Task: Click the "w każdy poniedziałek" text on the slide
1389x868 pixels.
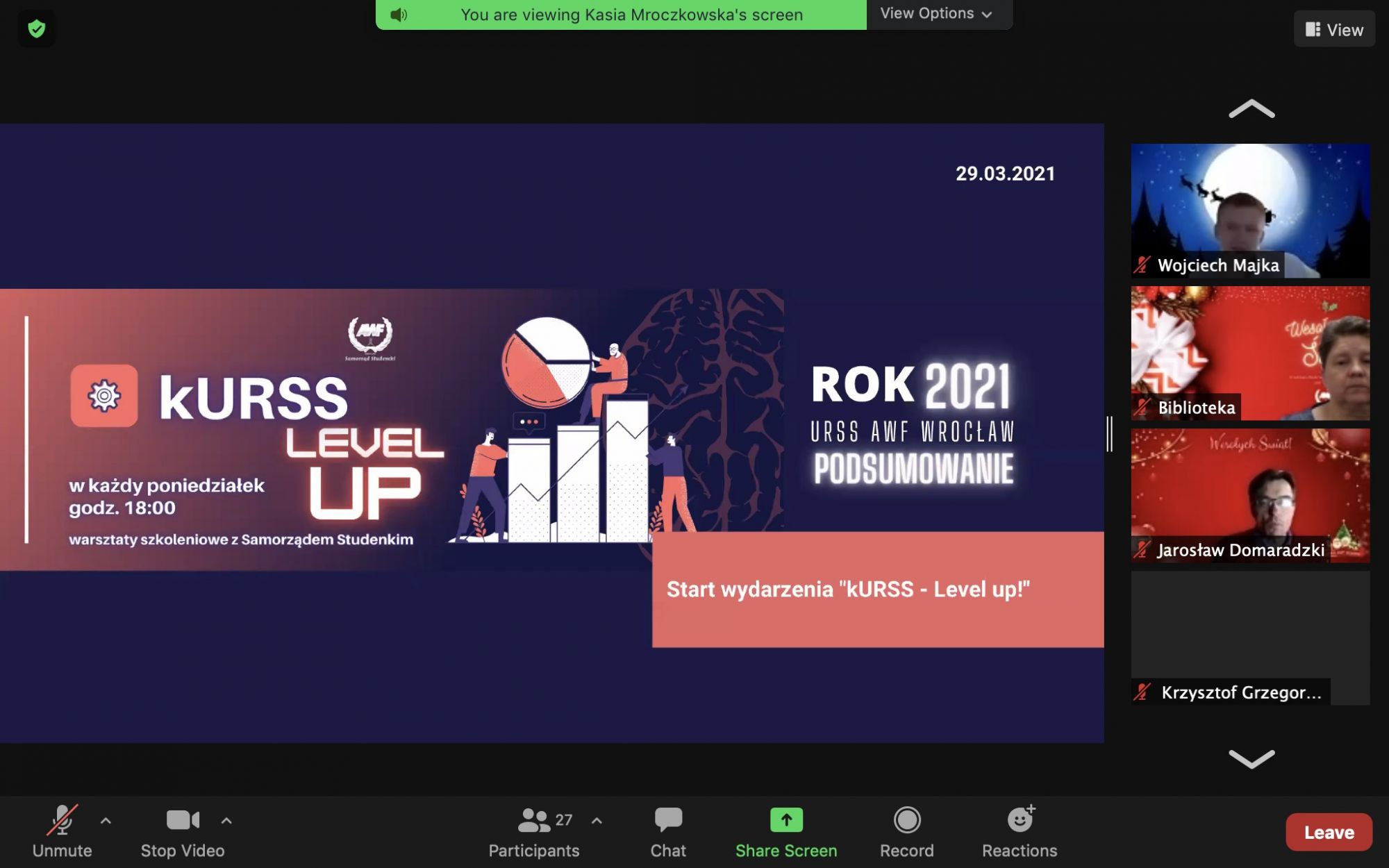Action: 167,485
